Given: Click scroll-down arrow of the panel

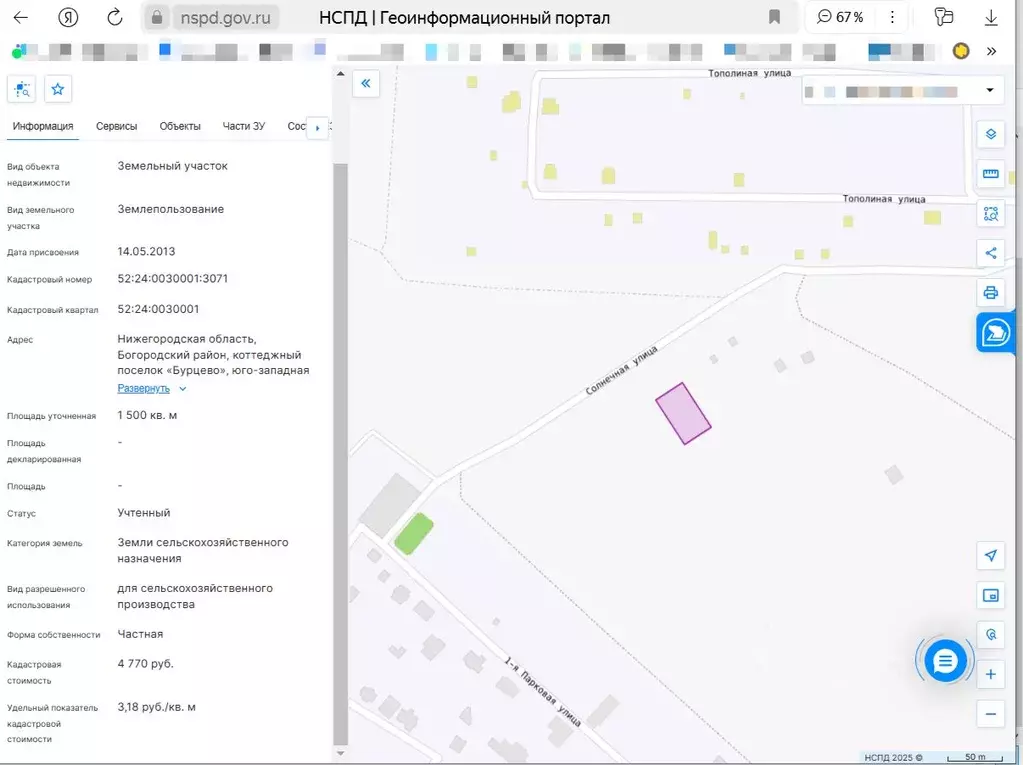Looking at the screenshot, I should [341, 754].
